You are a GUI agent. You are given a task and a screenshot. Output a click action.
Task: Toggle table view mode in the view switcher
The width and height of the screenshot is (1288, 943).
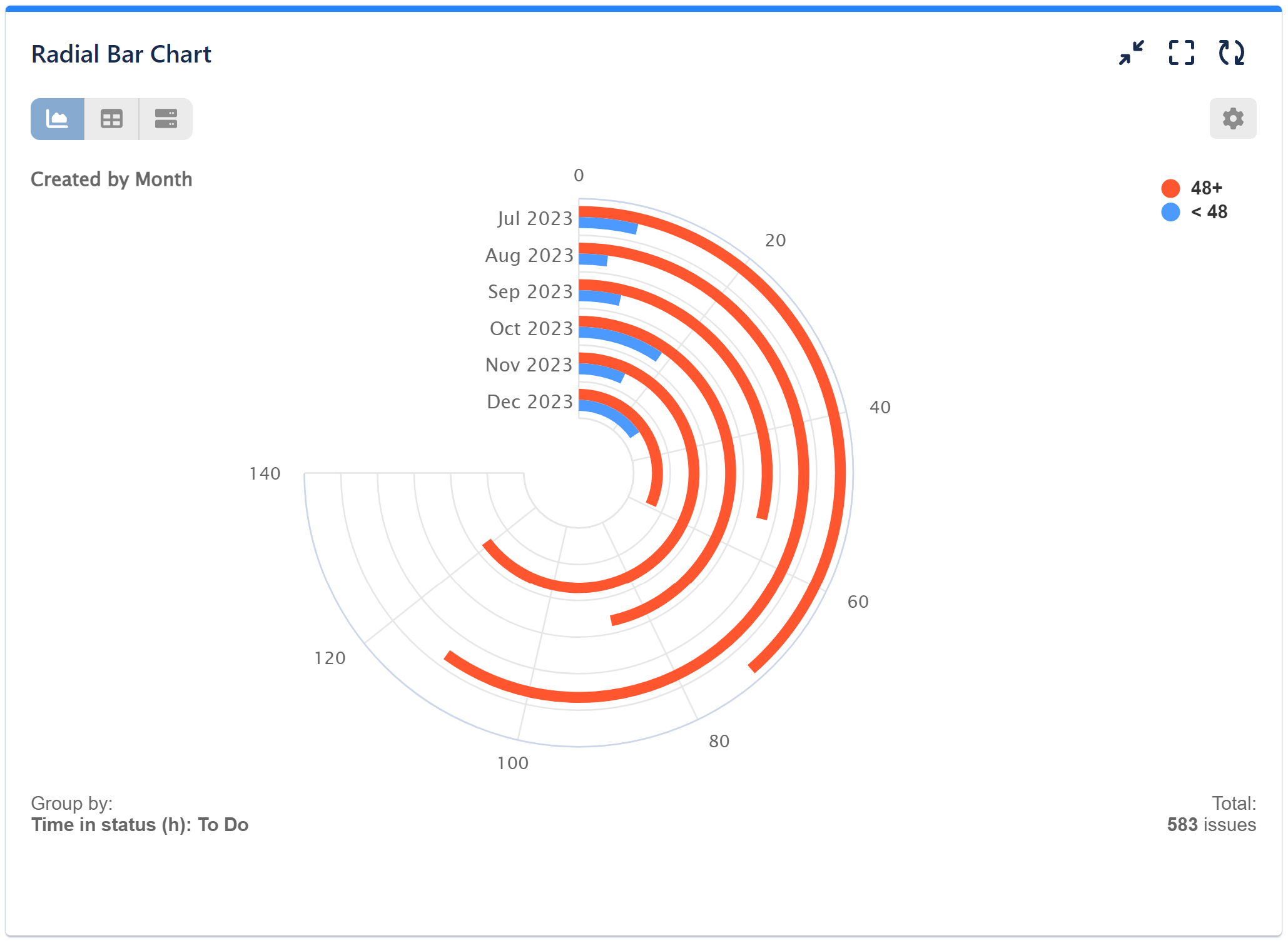point(111,119)
